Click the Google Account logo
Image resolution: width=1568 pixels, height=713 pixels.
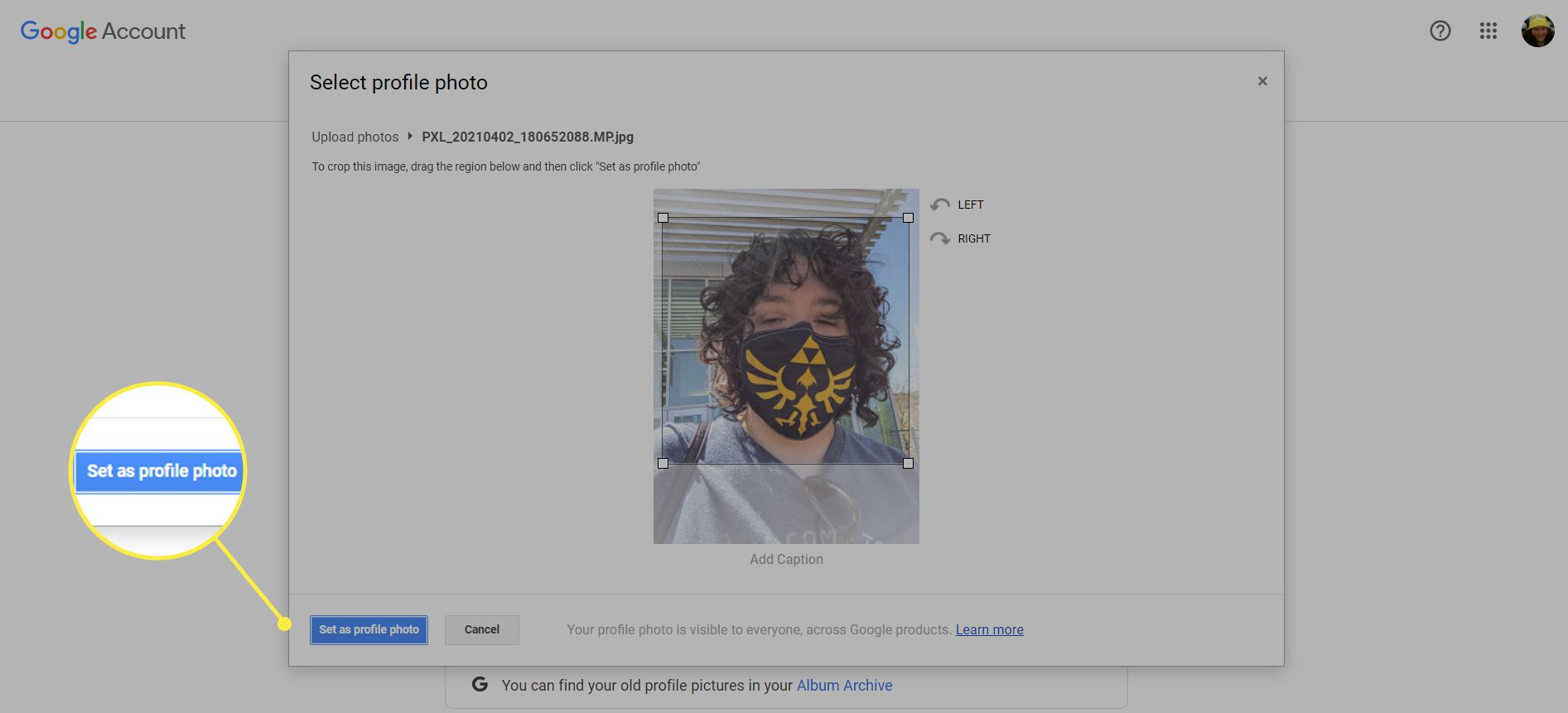pos(103,31)
